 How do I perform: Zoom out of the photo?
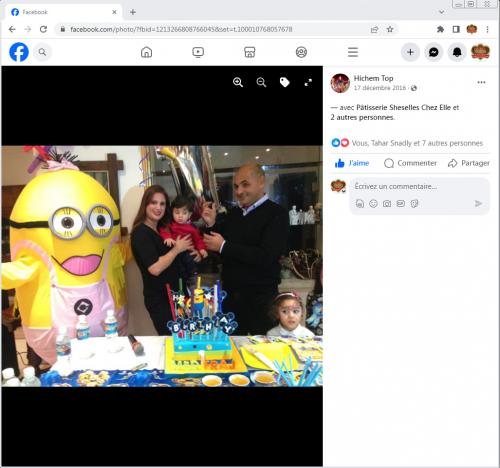tap(261, 82)
